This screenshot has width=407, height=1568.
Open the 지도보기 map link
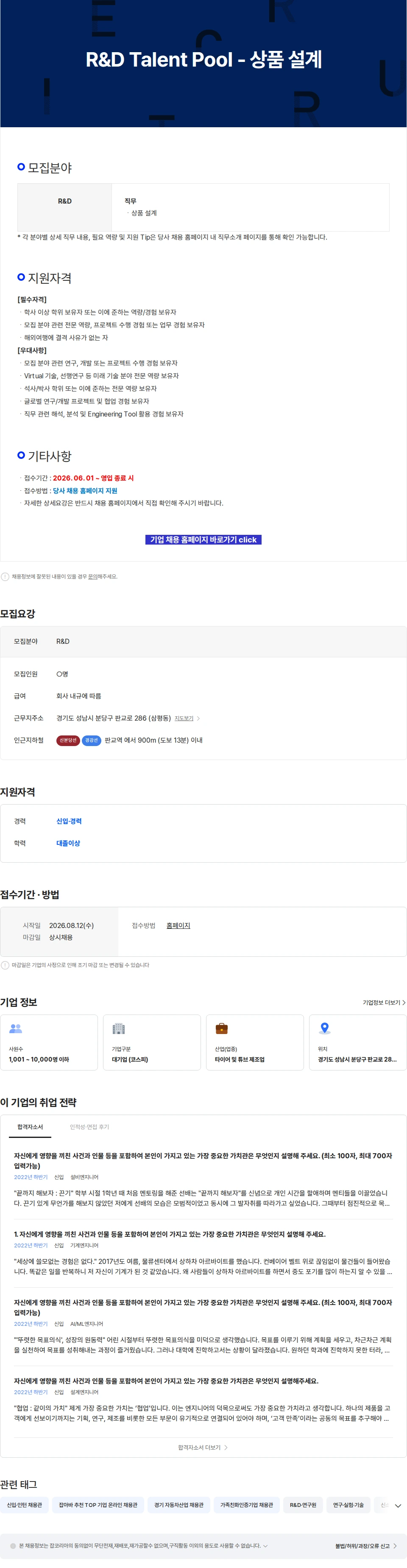coord(184,718)
